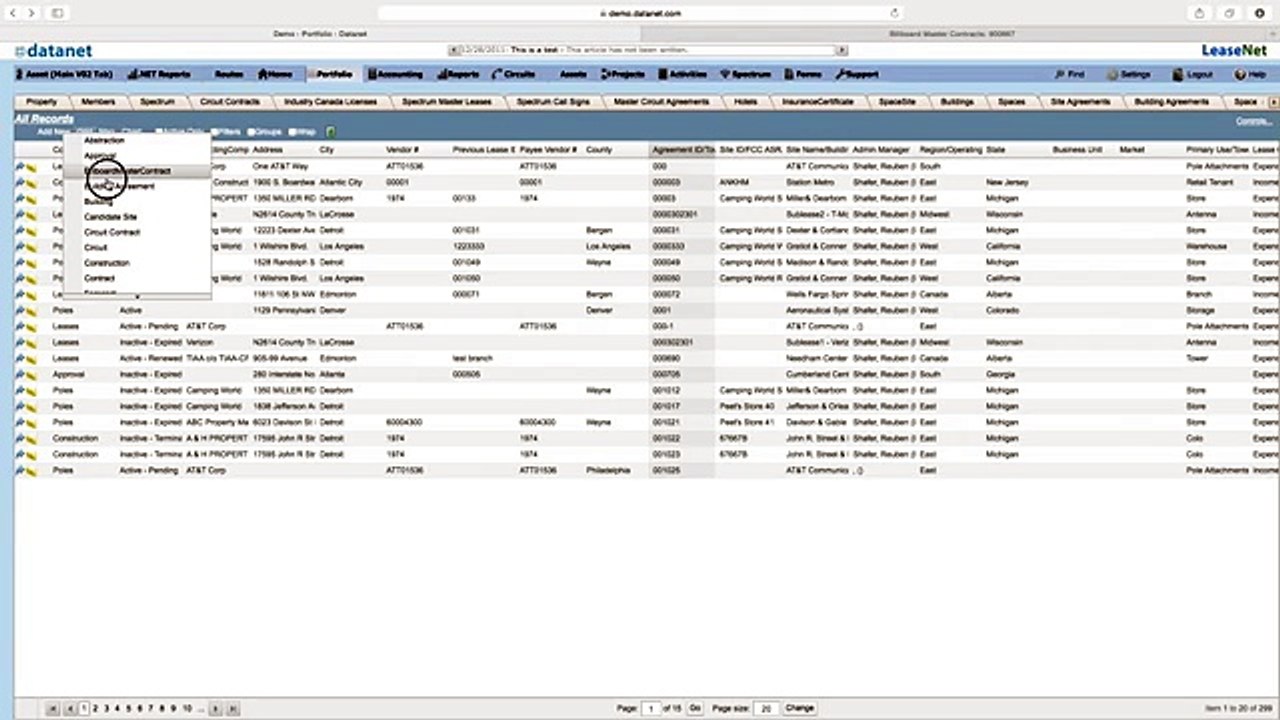Viewport: 1280px width, 720px height.
Task: Click the green Excel export icon
Action: click(x=330, y=132)
